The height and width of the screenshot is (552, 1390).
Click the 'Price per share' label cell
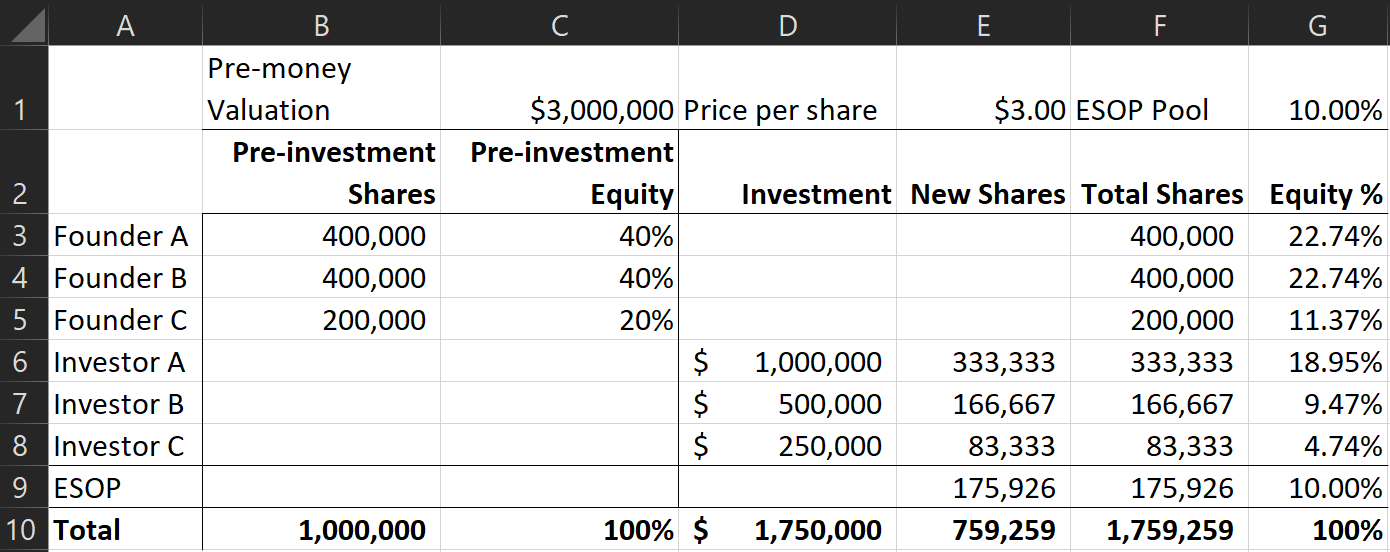[788, 88]
